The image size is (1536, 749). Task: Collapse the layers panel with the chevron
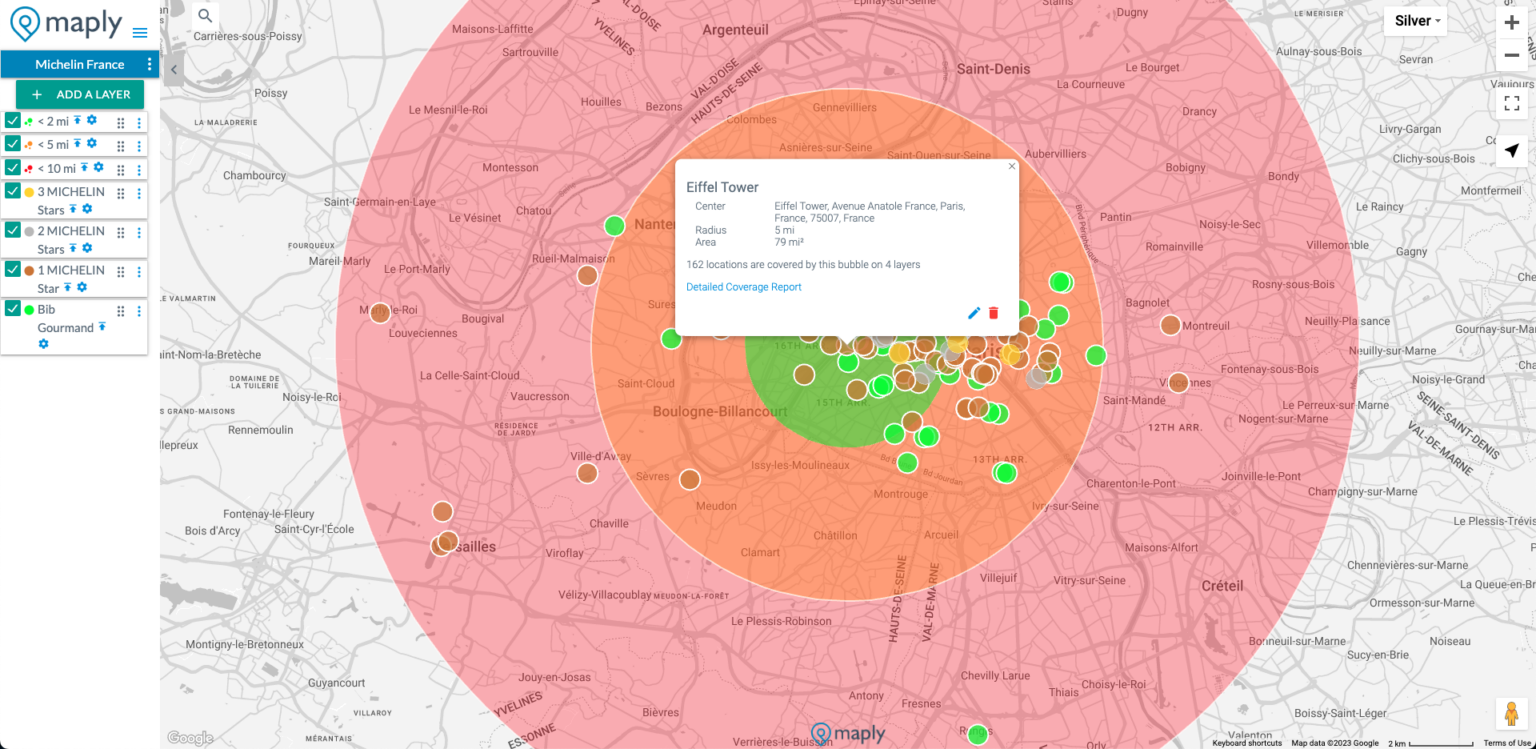(x=174, y=69)
